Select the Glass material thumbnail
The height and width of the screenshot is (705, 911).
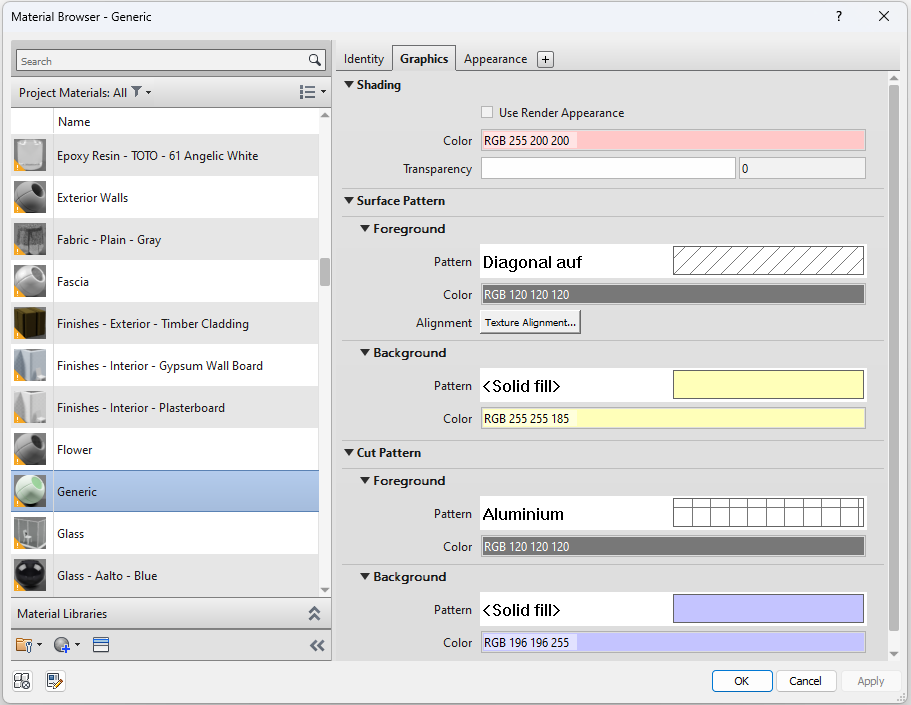click(x=30, y=533)
